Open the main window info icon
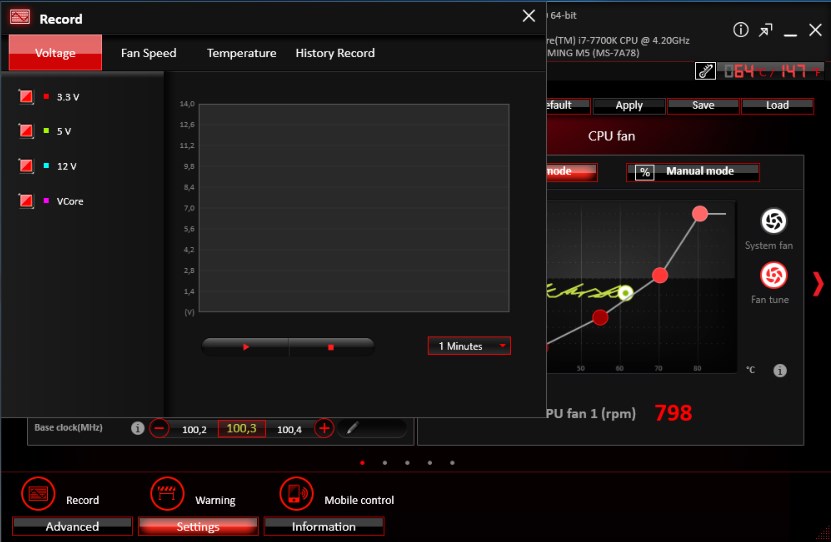This screenshot has height=542, width=831. coord(740,30)
